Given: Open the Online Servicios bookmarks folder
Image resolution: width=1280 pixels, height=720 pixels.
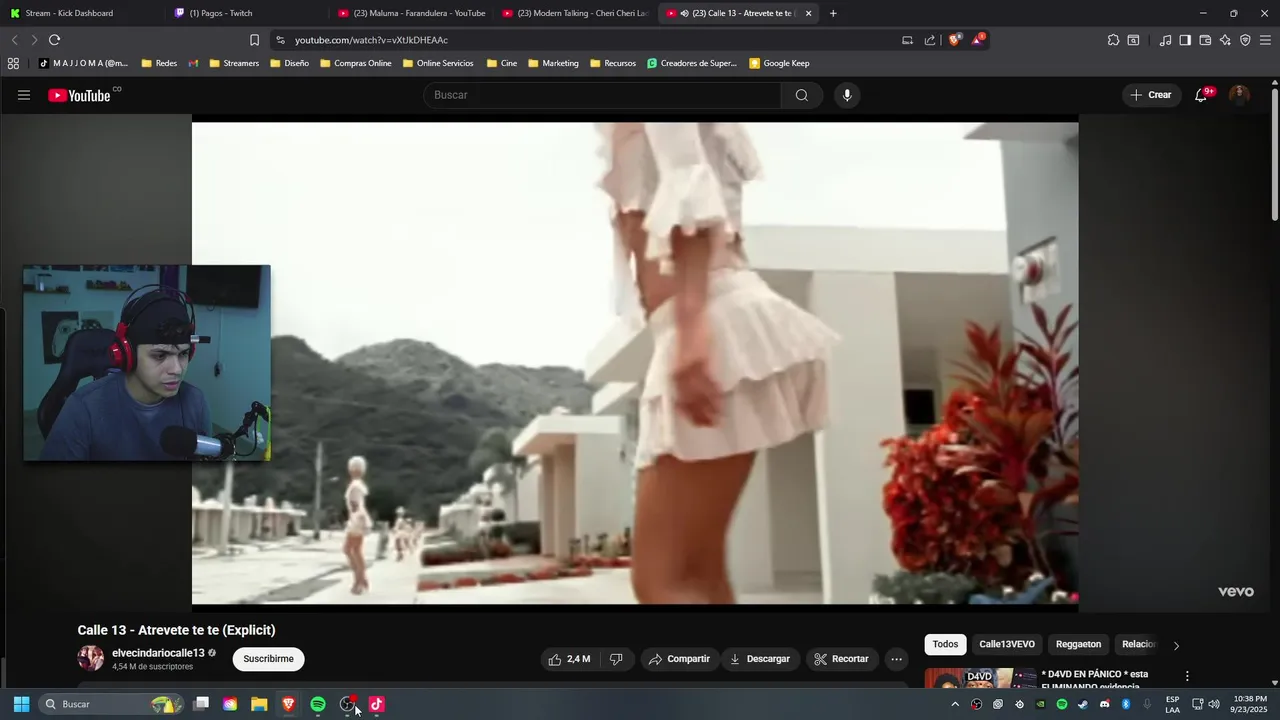Looking at the screenshot, I should coord(438,63).
